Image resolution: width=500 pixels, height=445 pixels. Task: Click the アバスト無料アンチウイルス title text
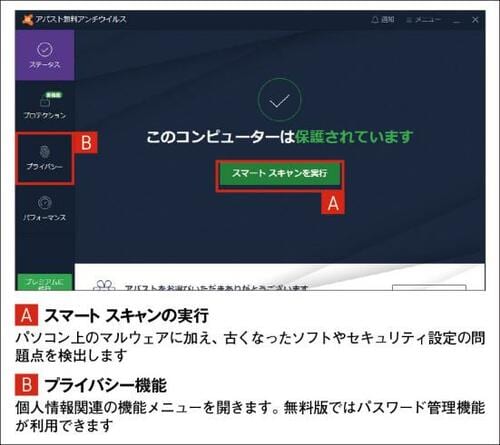pos(81,20)
